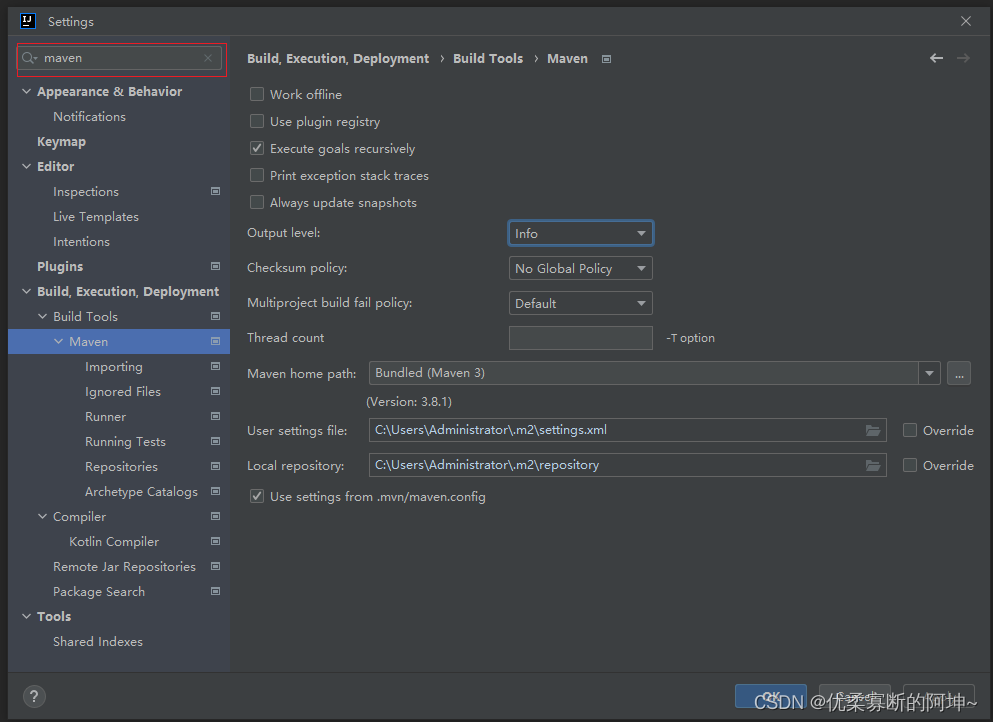Open the Output level dropdown

point(580,234)
